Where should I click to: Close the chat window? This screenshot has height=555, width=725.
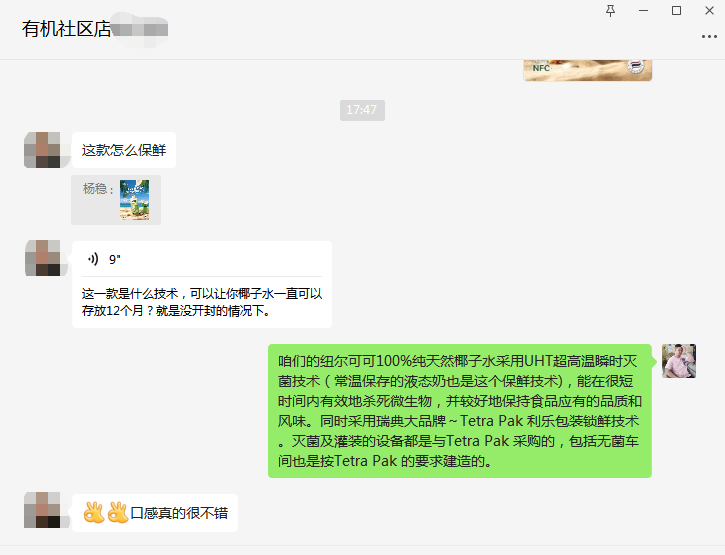click(x=709, y=10)
